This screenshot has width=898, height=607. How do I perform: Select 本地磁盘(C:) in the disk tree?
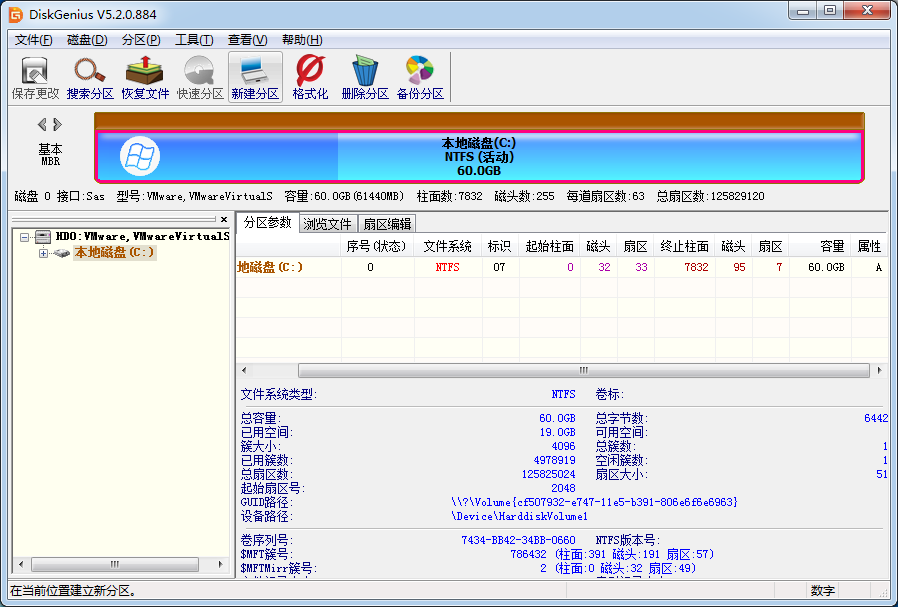(x=114, y=253)
